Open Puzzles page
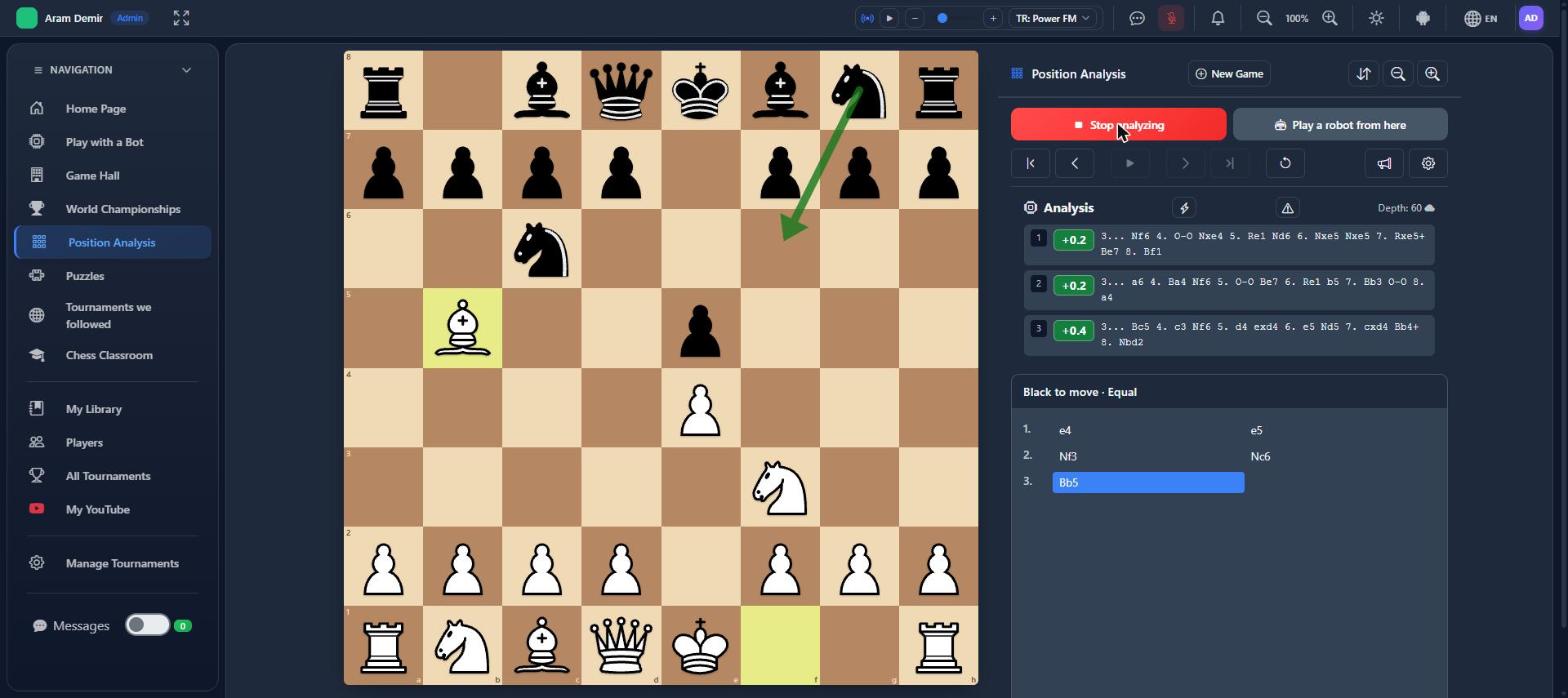The width and height of the screenshot is (1568, 698). pos(112,276)
